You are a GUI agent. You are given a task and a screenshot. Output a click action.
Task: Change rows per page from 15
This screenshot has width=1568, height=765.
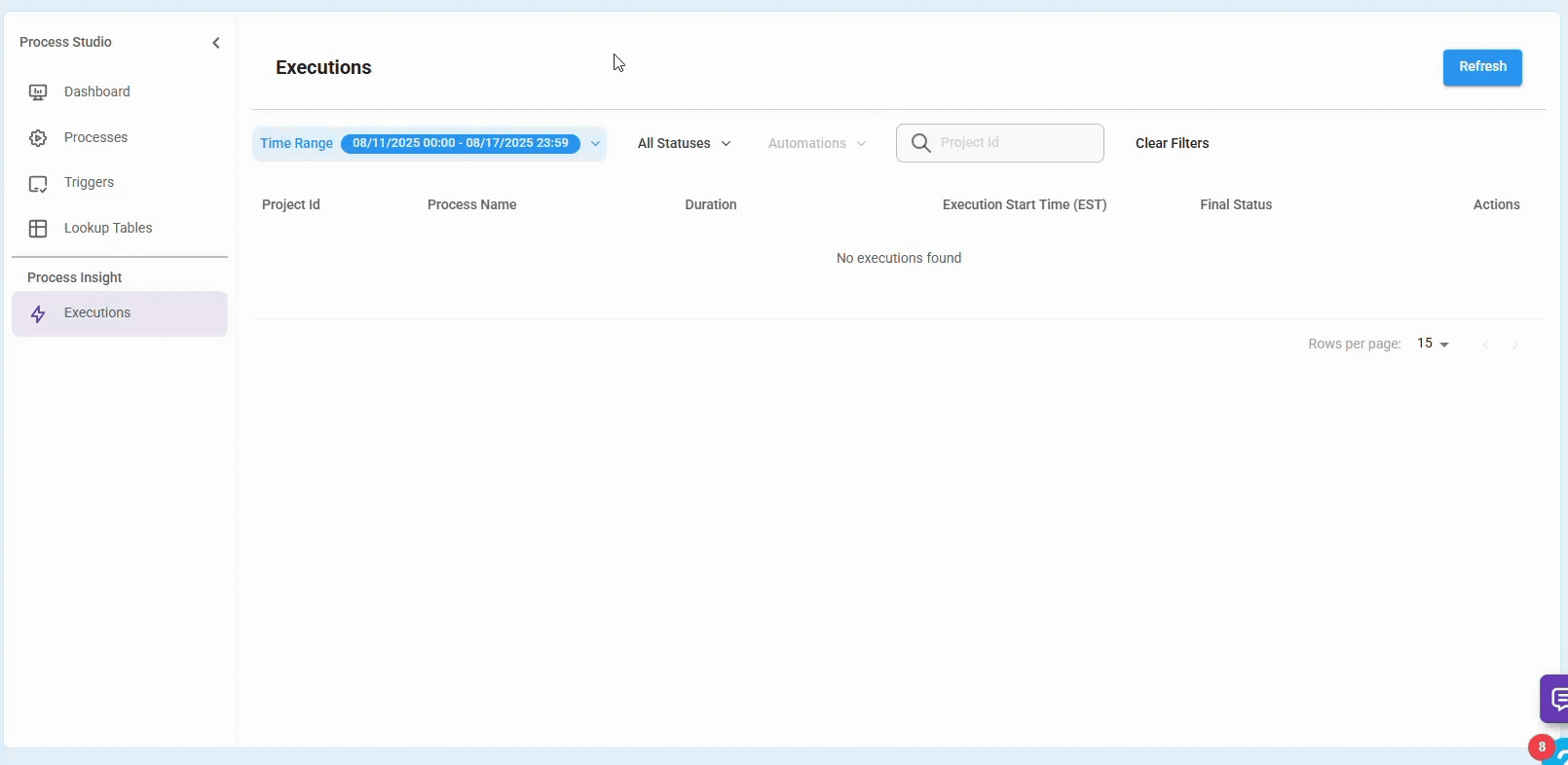[x=1433, y=344]
